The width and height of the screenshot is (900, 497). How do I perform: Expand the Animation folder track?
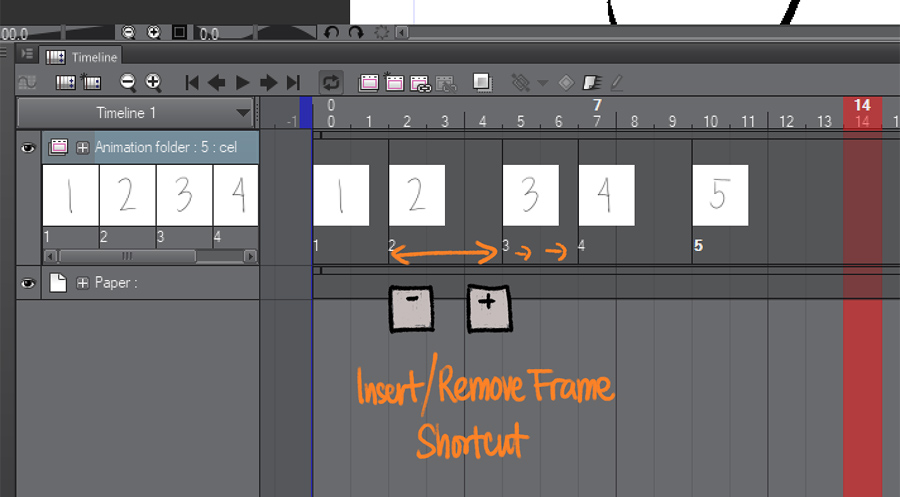pyautogui.click(x=83, y=147)
